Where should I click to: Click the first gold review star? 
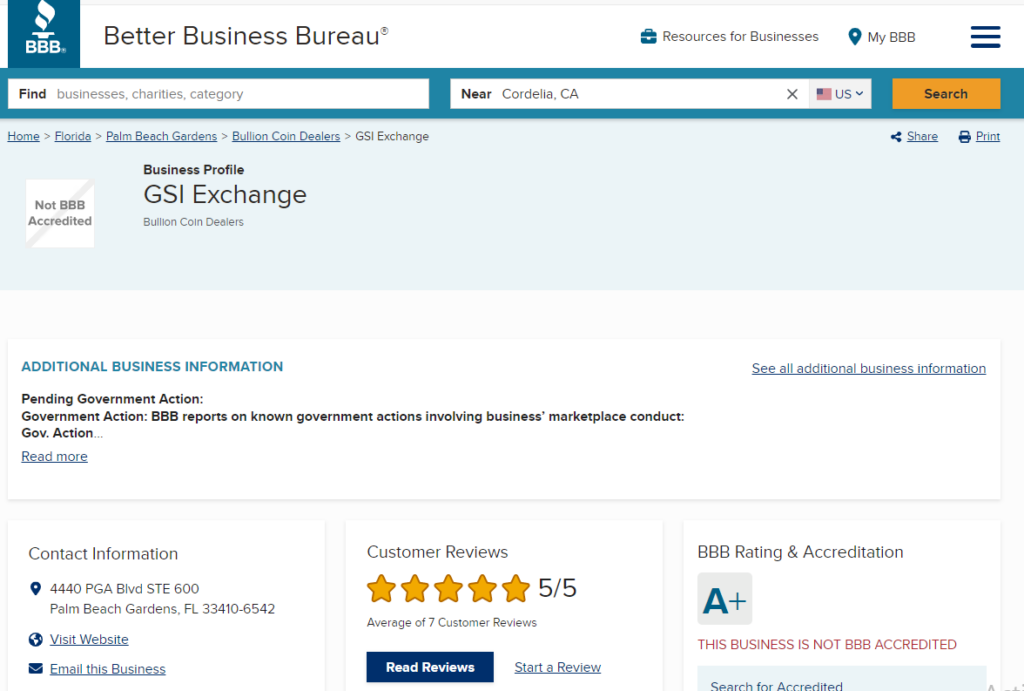(381, 588)
